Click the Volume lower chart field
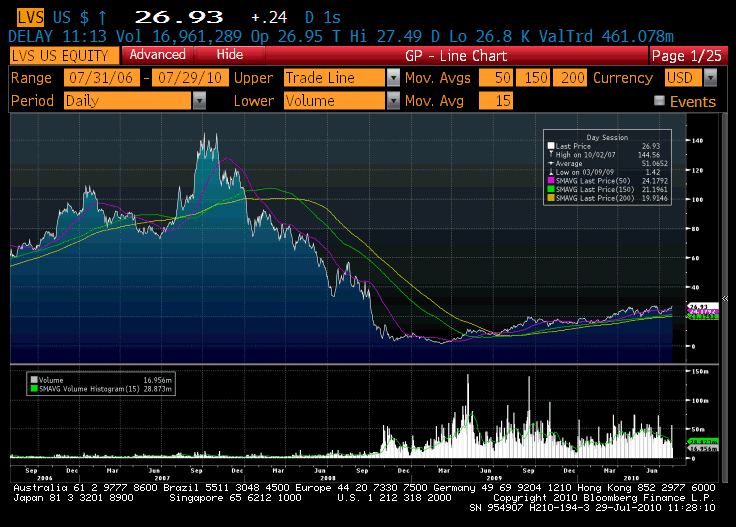Screen dimensions: 736x527 tap(335, 100)
